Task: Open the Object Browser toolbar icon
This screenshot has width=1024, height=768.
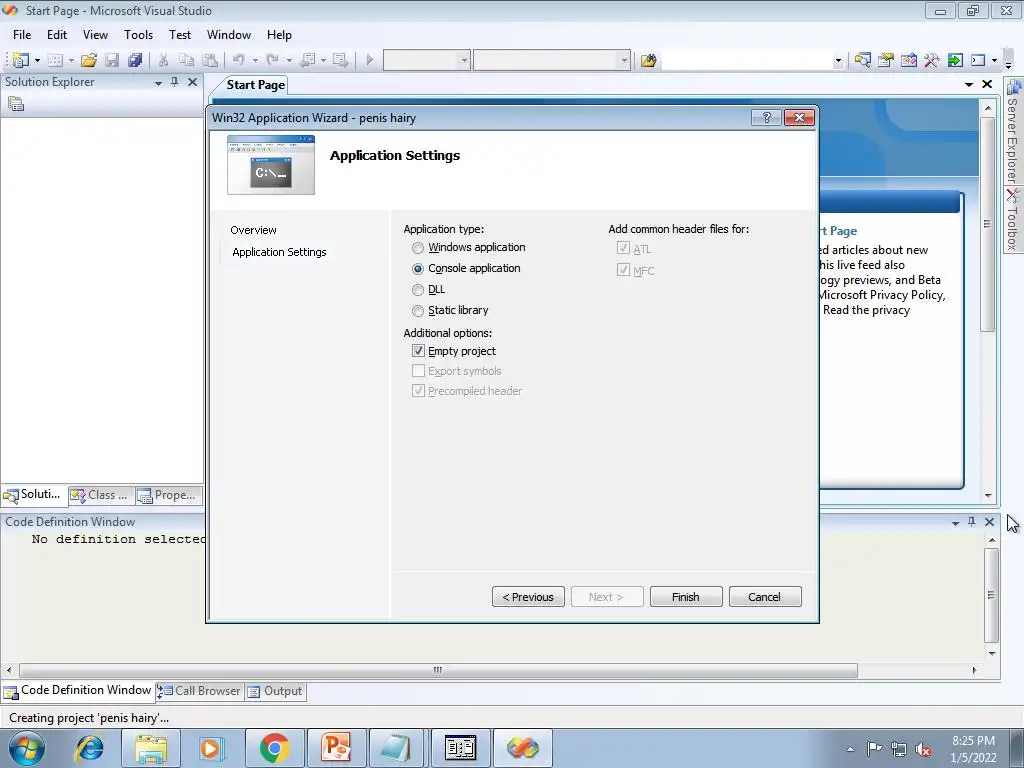Action: click(908, 60)
